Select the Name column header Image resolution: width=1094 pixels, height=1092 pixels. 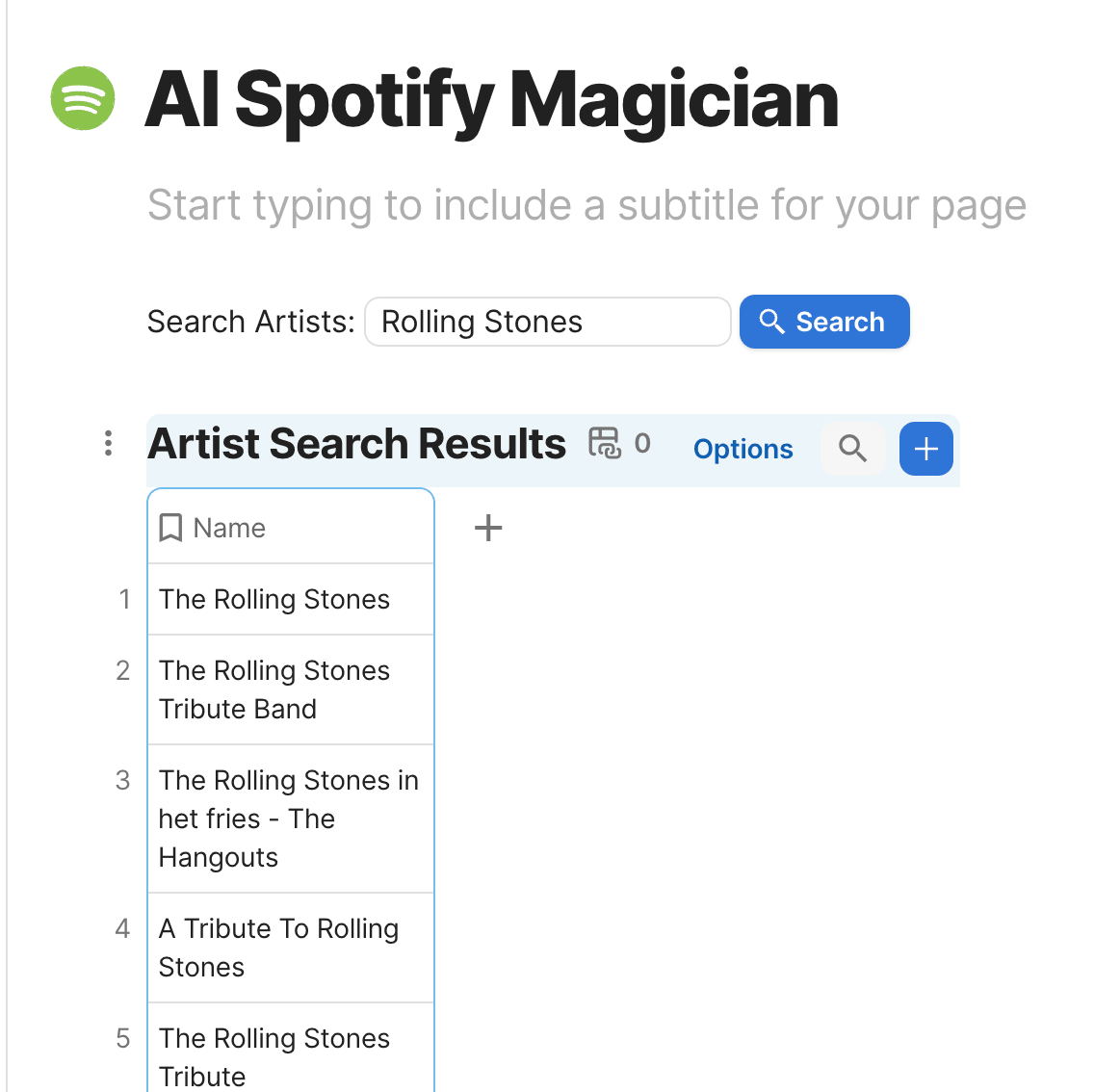[291, 528]
